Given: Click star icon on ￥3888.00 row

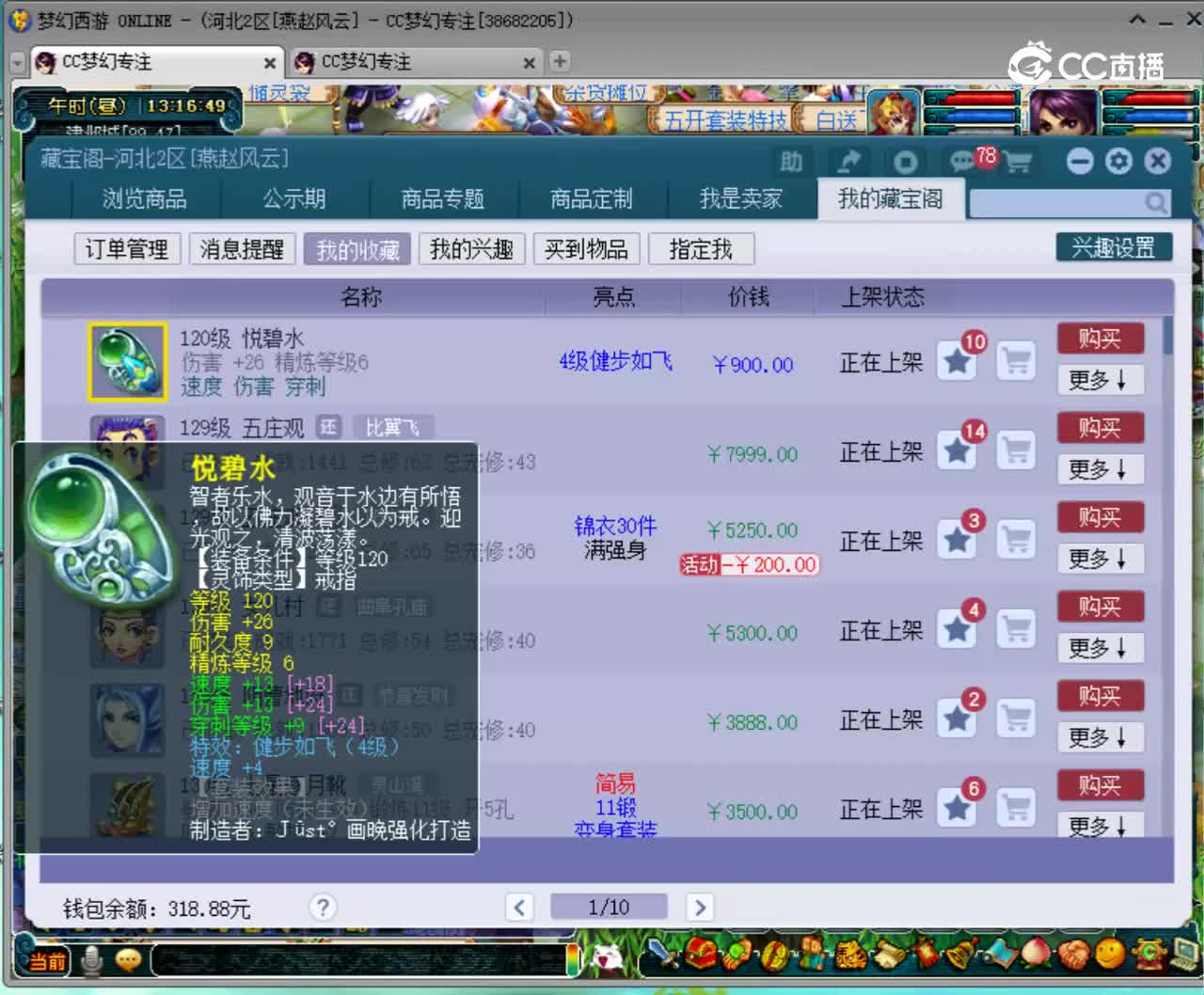Looking at the screenshot, I should coord(958,719).
